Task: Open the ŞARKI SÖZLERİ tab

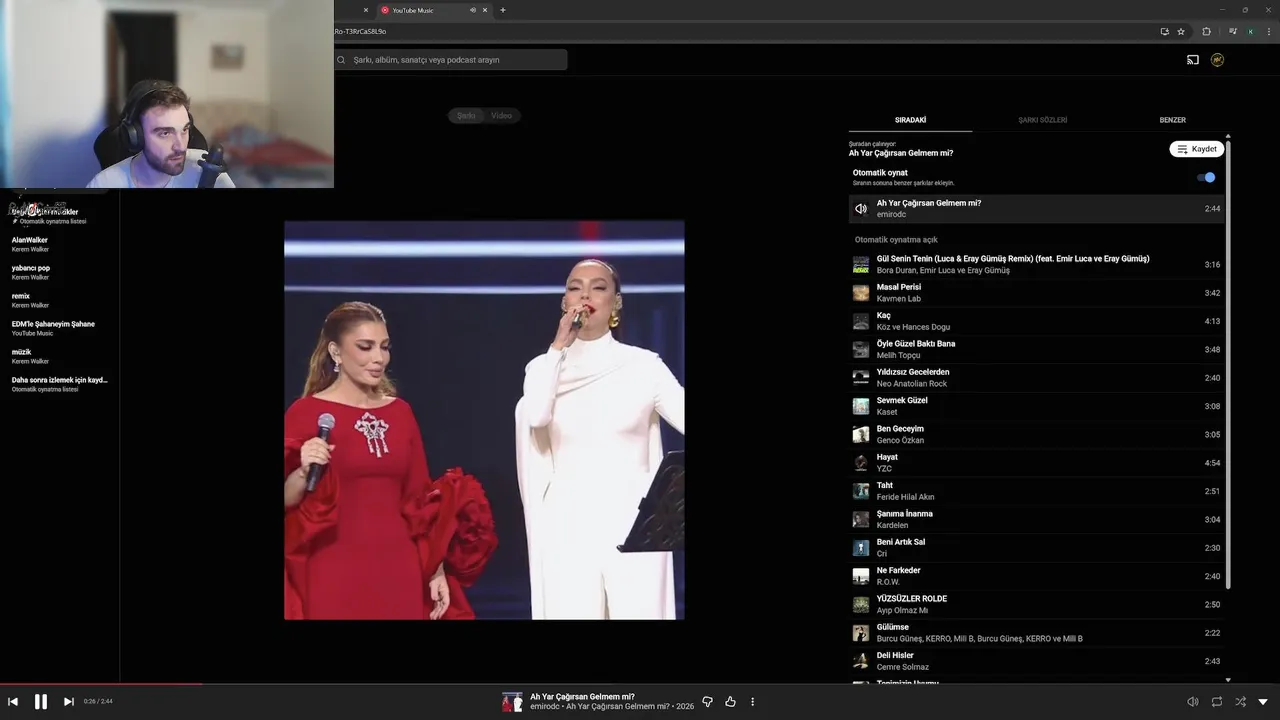Action: (1042, 120)
